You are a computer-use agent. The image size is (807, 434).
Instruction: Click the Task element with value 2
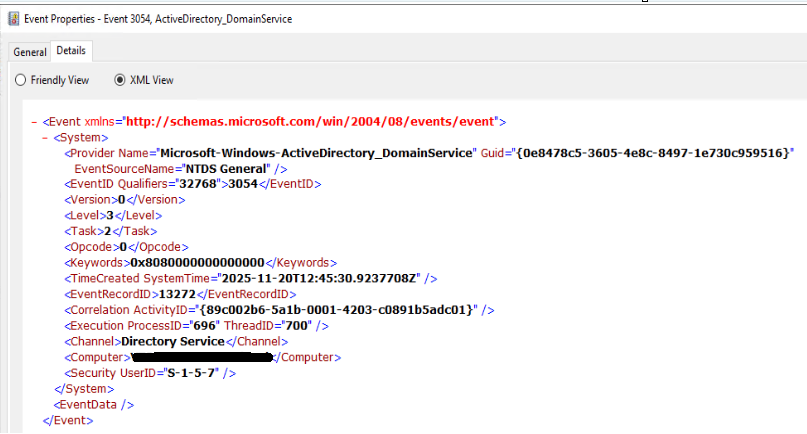(111, 231)
